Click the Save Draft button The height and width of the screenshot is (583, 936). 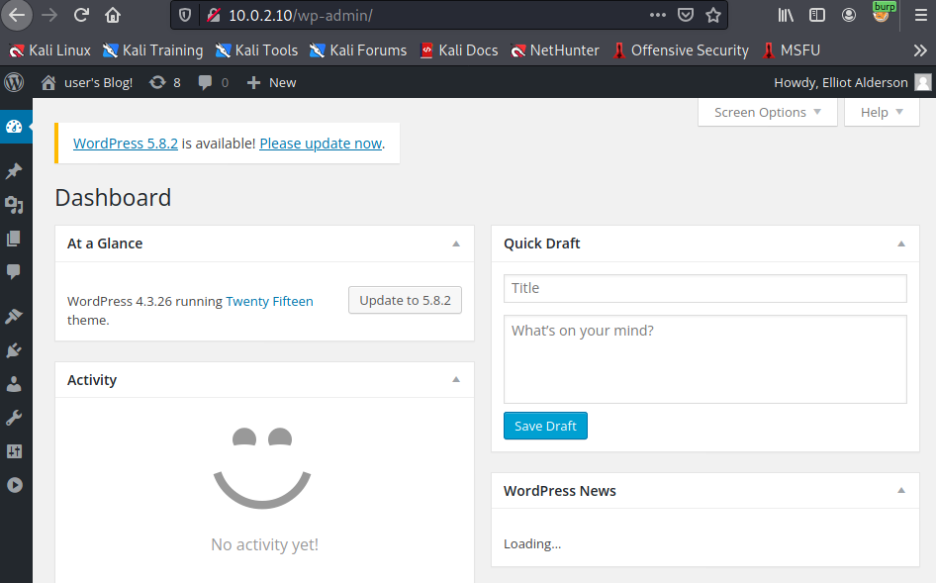(545, 426)
